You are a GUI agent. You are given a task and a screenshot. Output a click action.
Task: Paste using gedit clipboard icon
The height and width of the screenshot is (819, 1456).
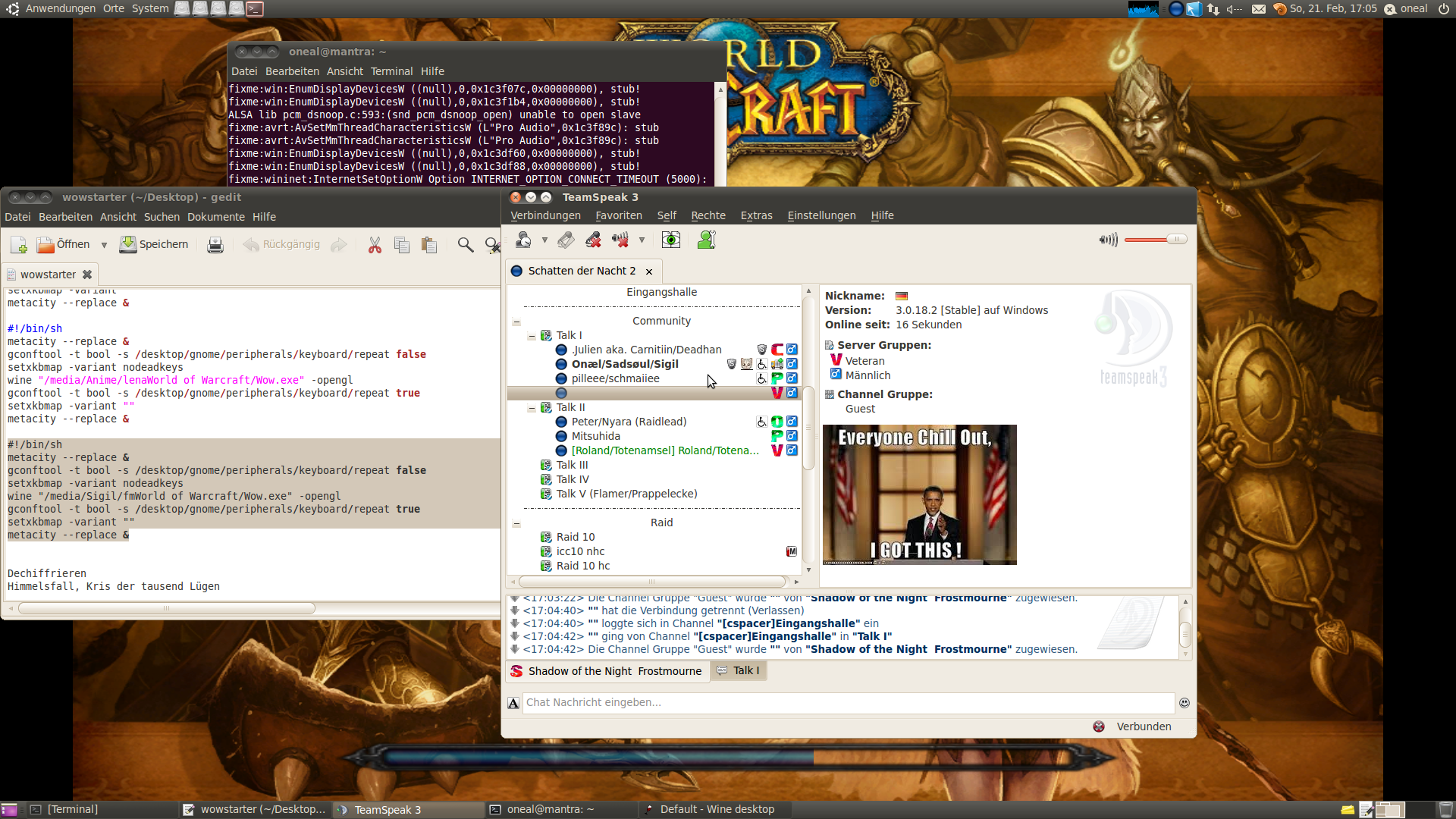coord(429,245)
